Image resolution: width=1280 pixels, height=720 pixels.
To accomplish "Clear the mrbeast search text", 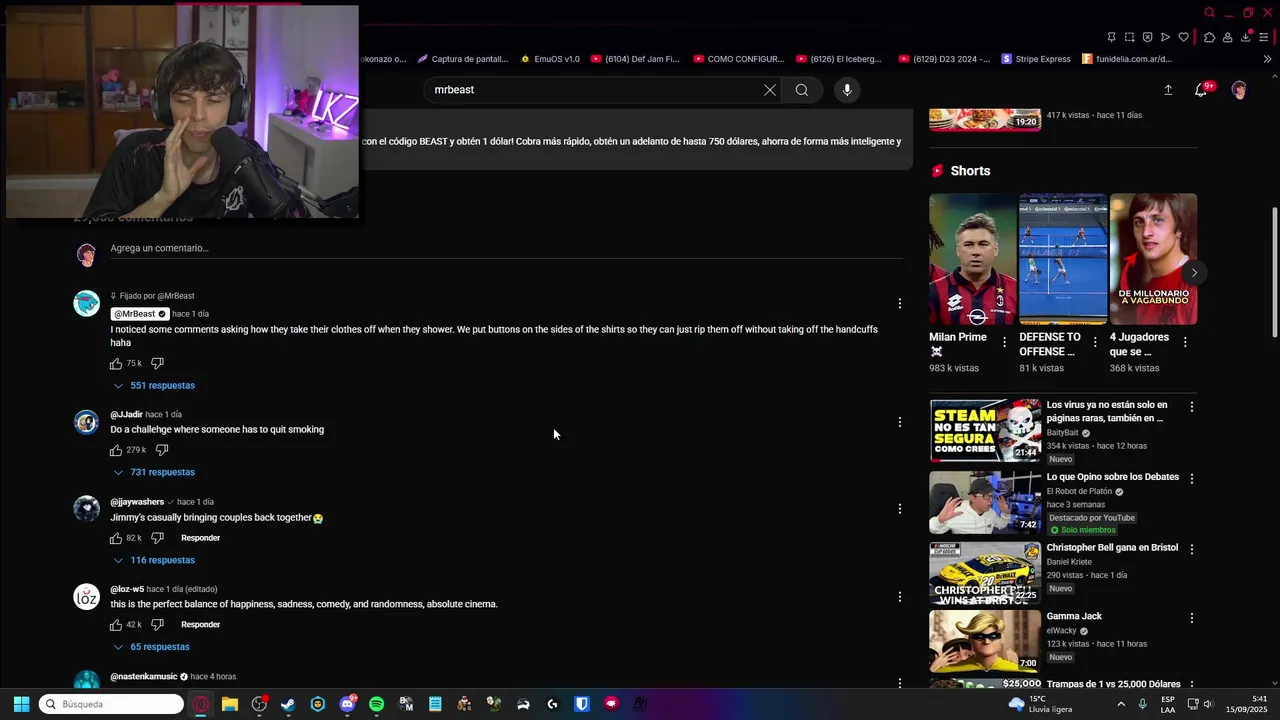I will point(769,90).
